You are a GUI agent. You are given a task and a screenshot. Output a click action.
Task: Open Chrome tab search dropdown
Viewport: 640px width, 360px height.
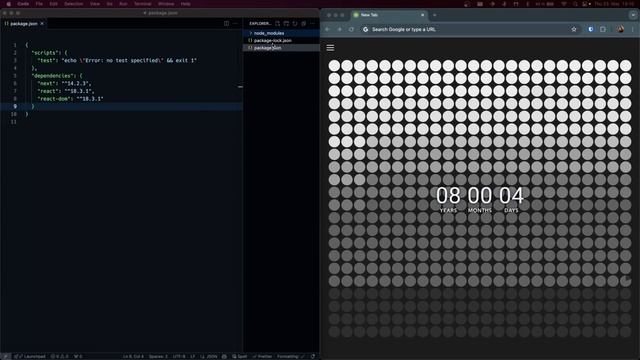(x=633, y=15)
